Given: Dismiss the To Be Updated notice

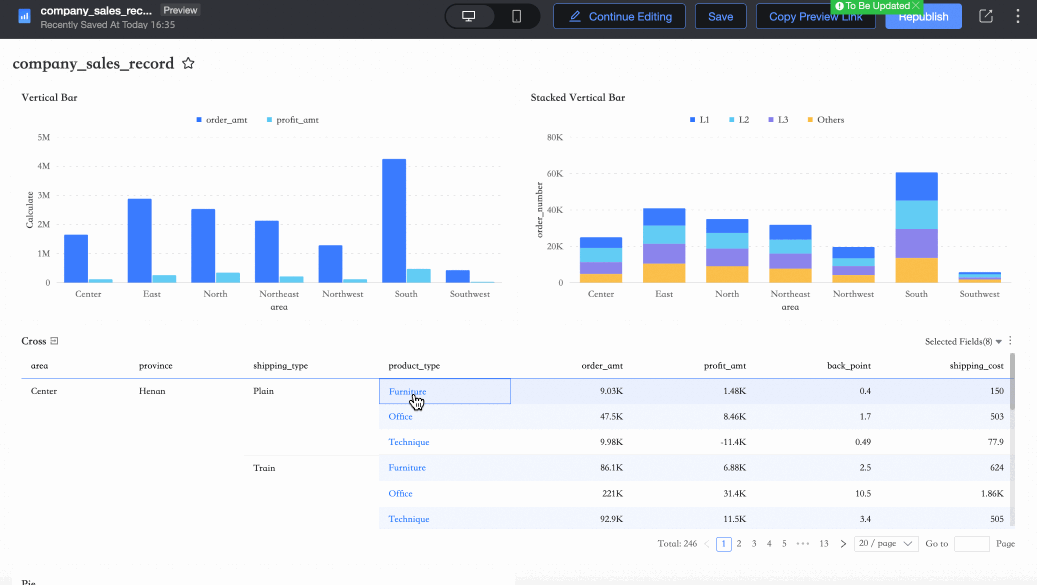Looking at the screenshot, I should click(x=916, y=6).
